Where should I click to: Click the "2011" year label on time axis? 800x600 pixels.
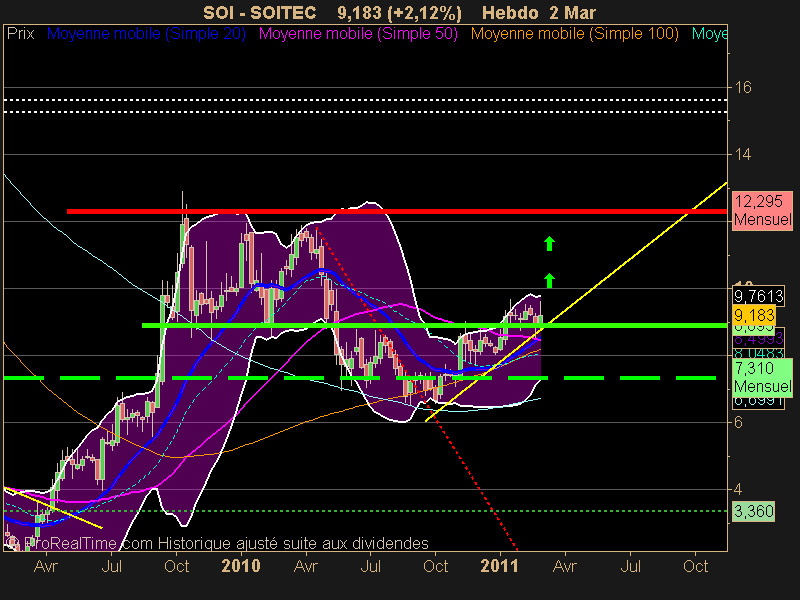tap(499, 566)
